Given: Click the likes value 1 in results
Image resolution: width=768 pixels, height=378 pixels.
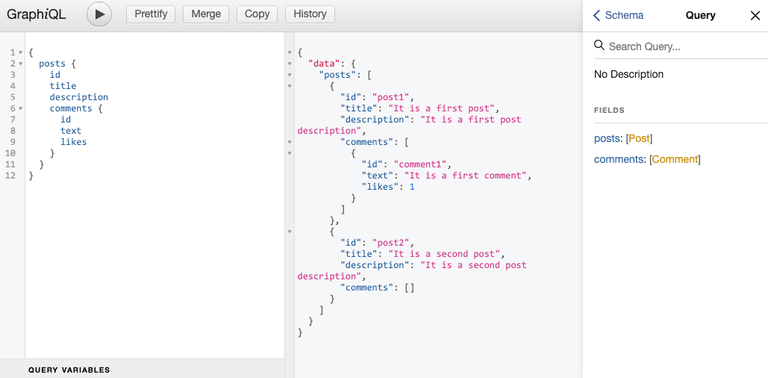Looking at the screenshot, I should (412, 187).
